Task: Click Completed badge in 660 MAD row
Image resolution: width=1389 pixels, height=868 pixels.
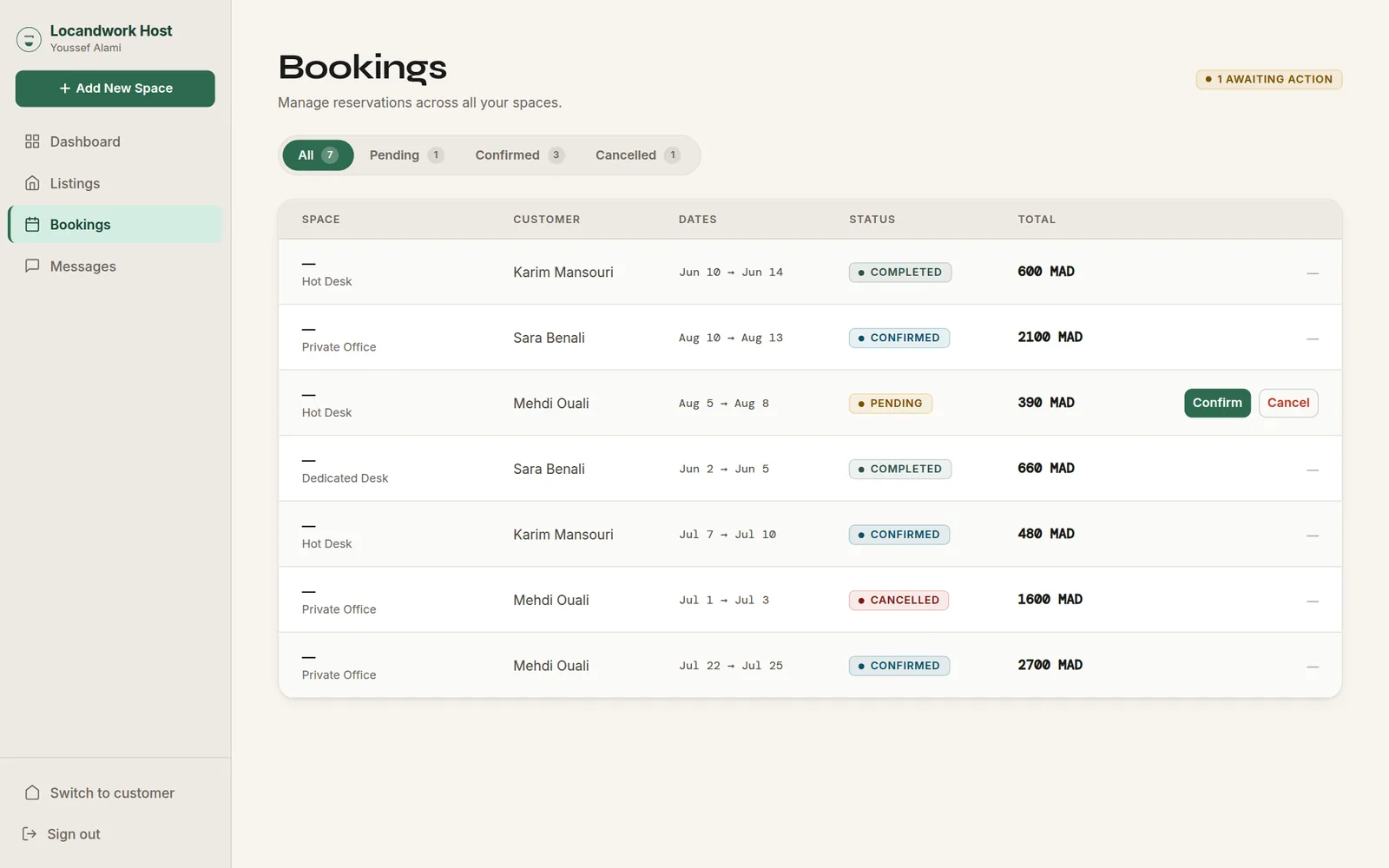Action: (900, 469)
